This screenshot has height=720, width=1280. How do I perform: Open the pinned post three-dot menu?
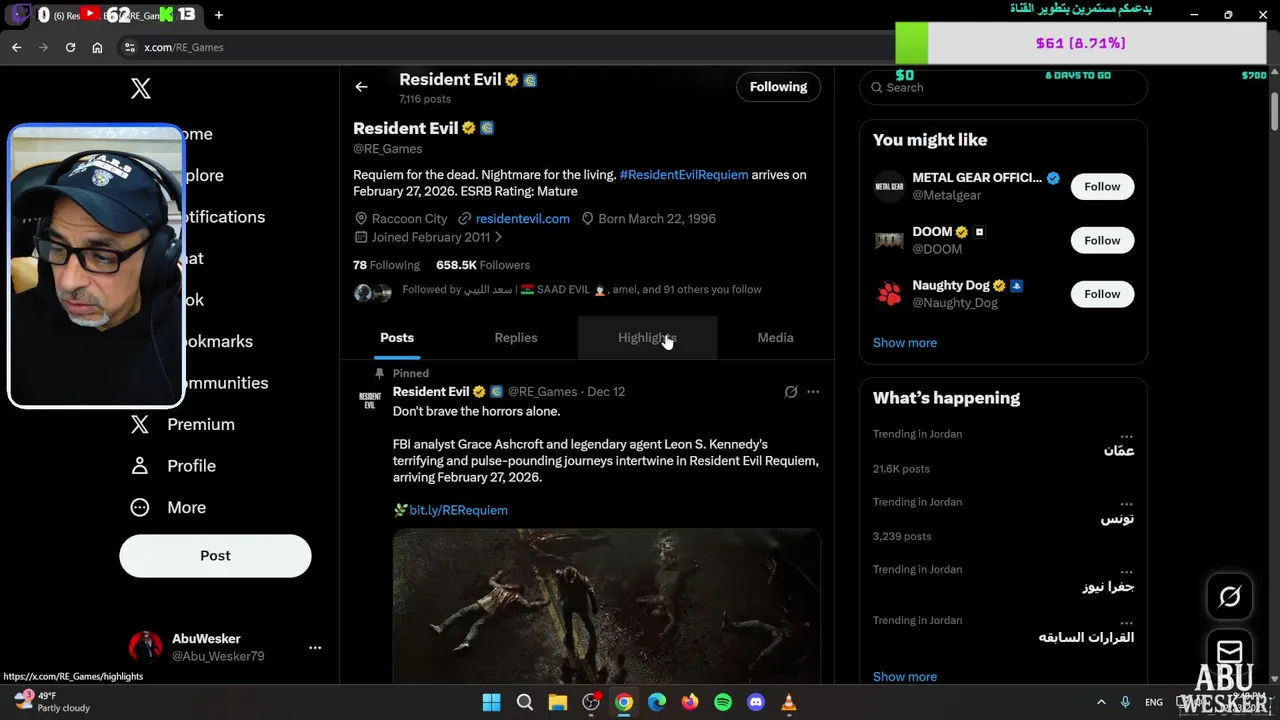pos(813,392)
